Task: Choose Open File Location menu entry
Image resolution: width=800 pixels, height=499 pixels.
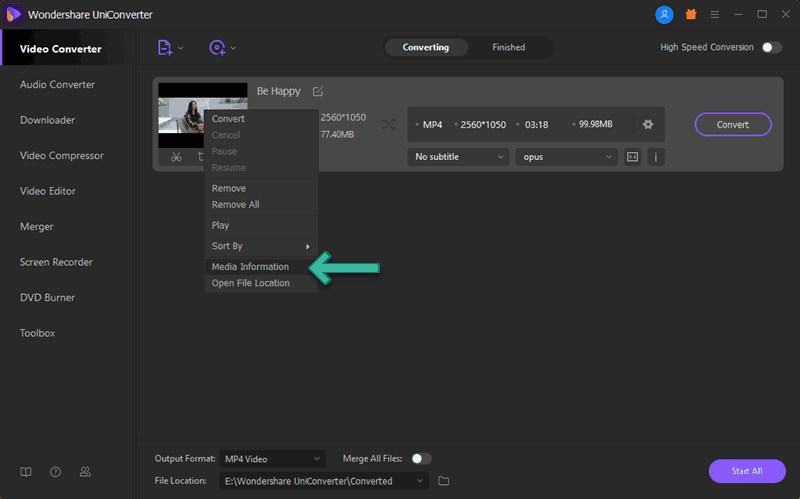Action: (x=261, y=283)
